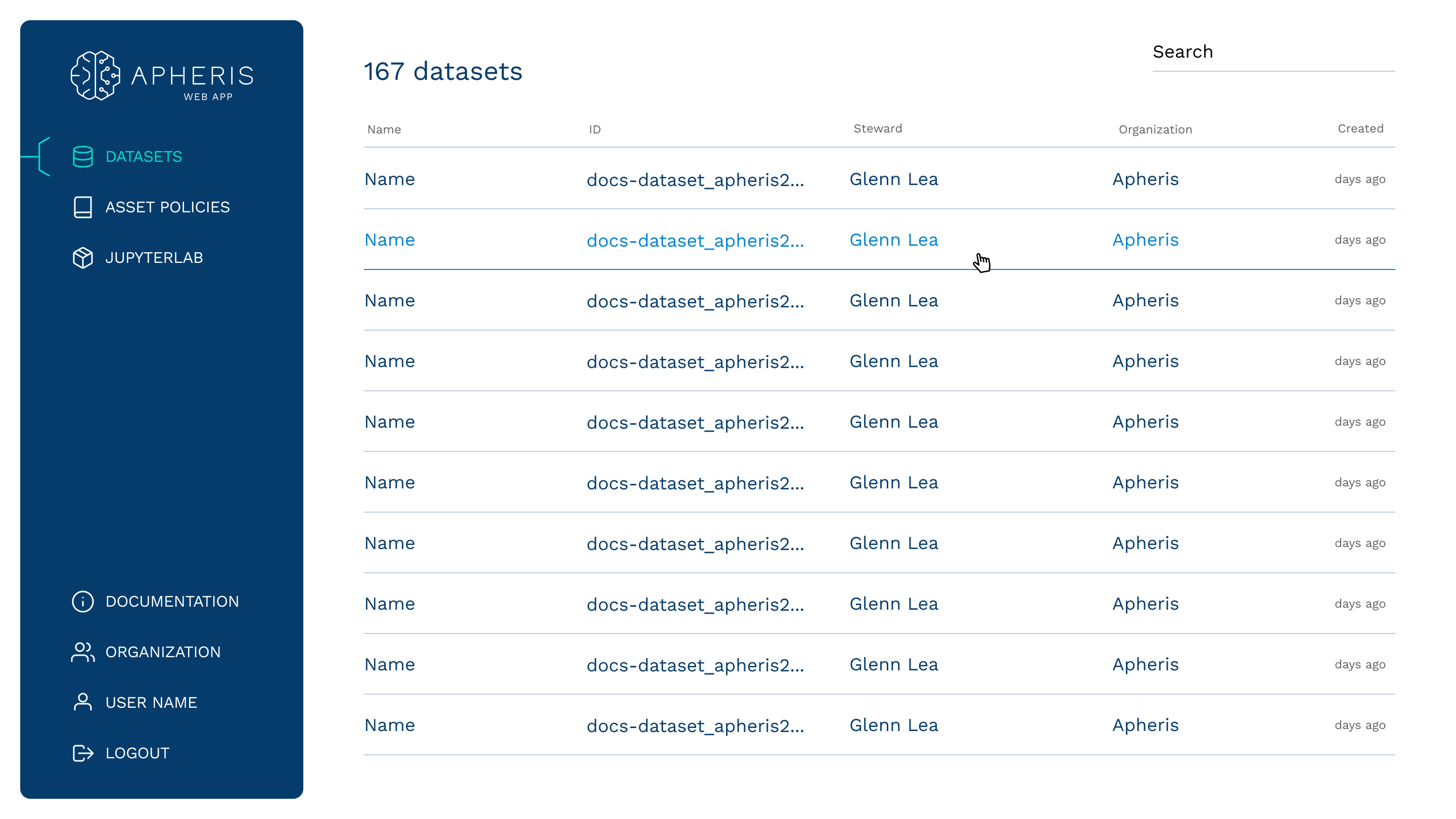Select the Logout text label
This screenshot has height=819, width=1456.
point(138,753)
